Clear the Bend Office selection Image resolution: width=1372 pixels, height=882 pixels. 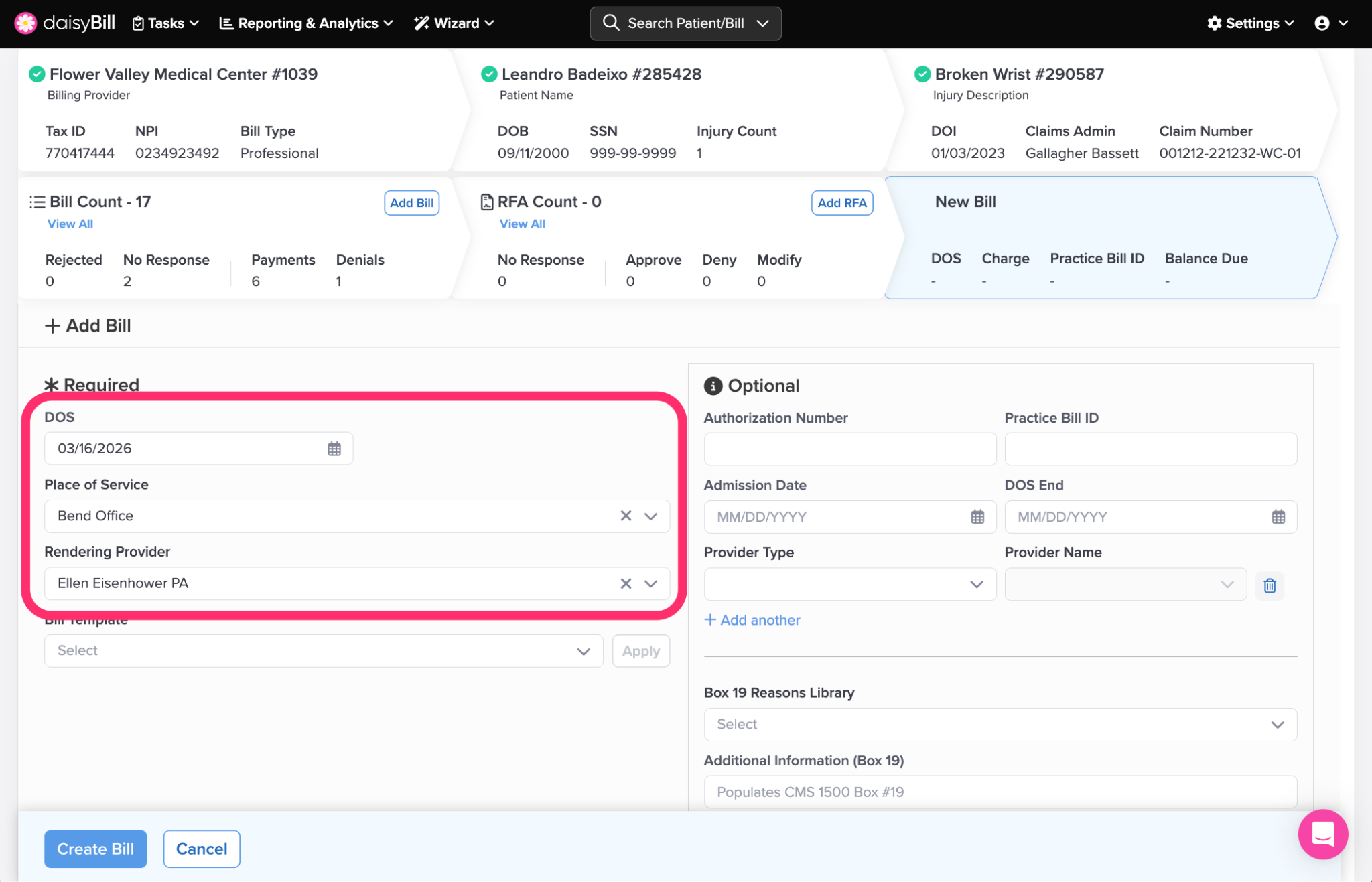click(626, 516)
